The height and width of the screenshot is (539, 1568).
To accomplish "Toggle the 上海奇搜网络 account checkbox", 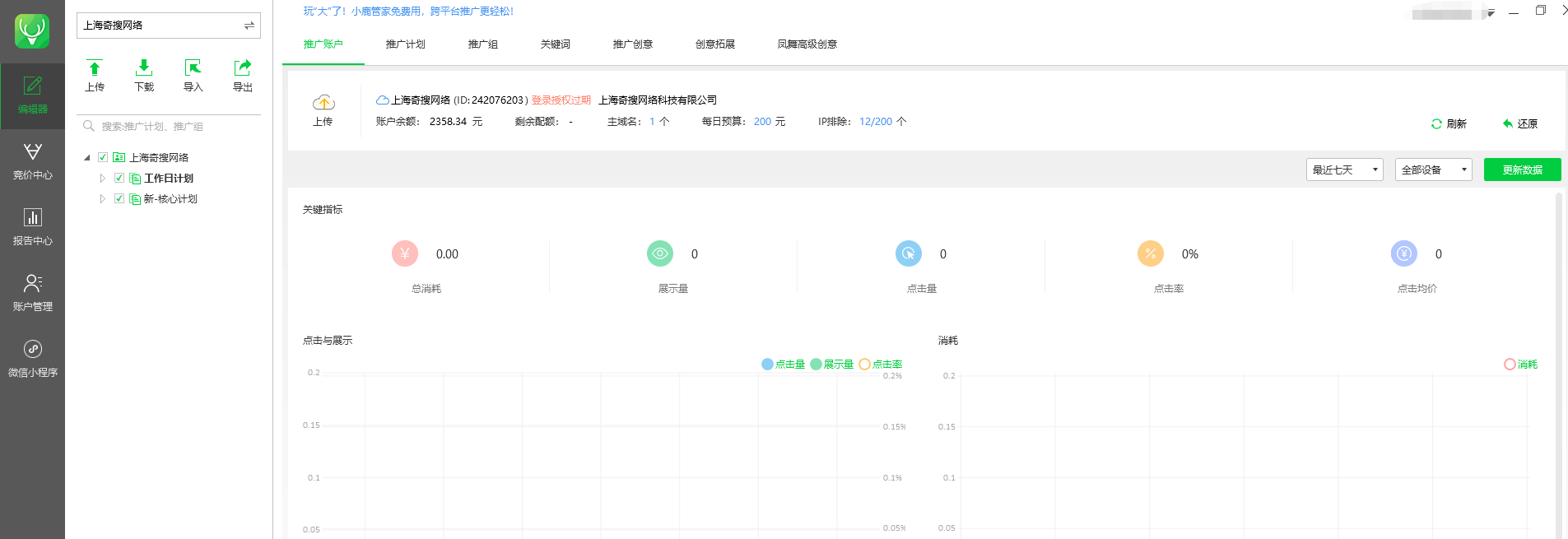I will pyautogui.click(x=103, y=157).
